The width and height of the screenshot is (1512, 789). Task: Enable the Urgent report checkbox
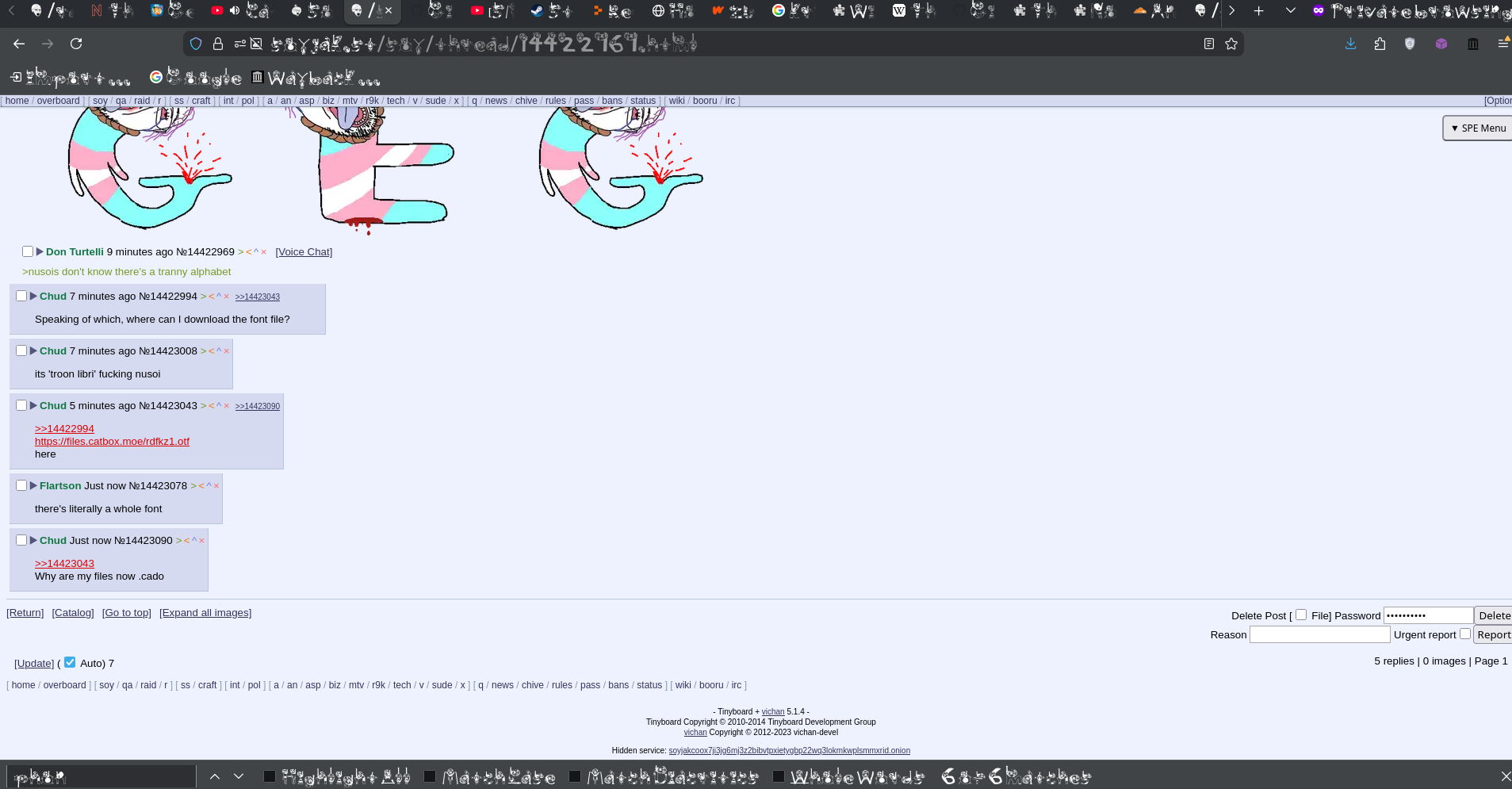click(1465, 634)
